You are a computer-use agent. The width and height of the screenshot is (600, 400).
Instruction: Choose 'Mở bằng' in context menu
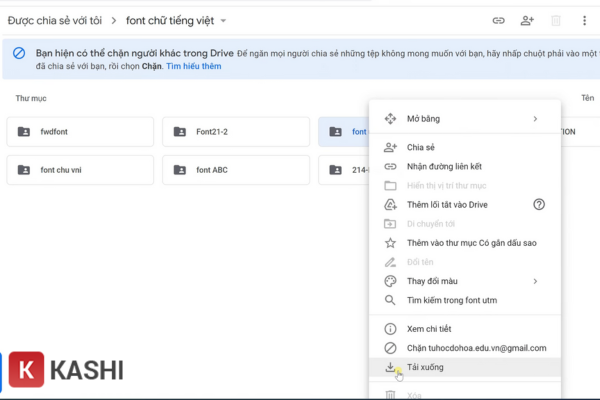[x=465, y=119]
